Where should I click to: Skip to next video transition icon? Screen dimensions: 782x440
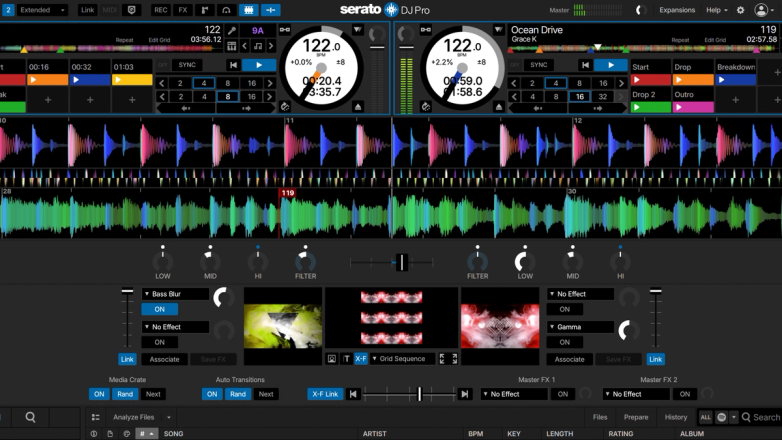[x=465, y=394]
